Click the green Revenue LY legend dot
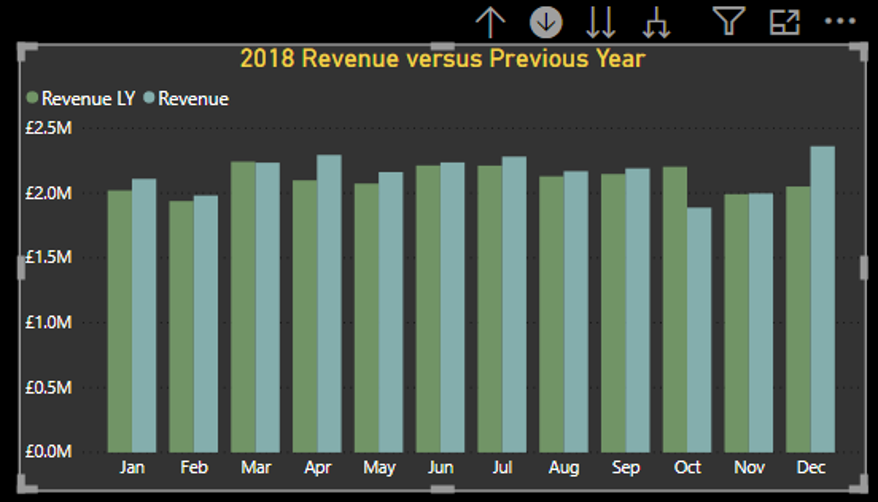Screen dimensions: 878x502 click(x=32, y=98)
